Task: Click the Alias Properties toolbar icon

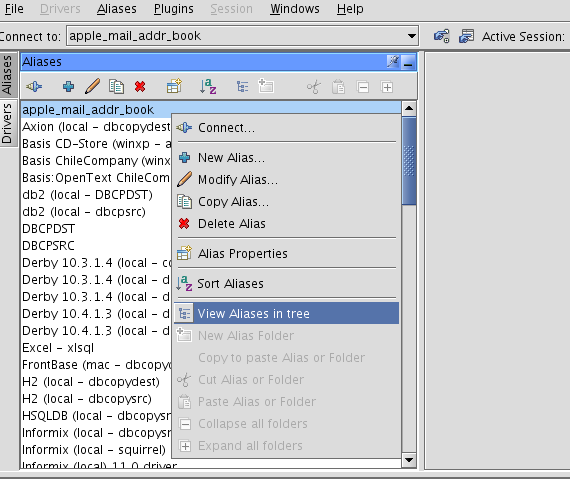Action: click(x=174, y=86)
